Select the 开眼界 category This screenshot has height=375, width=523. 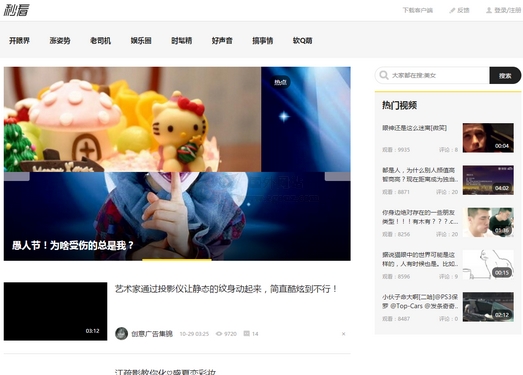19,41
